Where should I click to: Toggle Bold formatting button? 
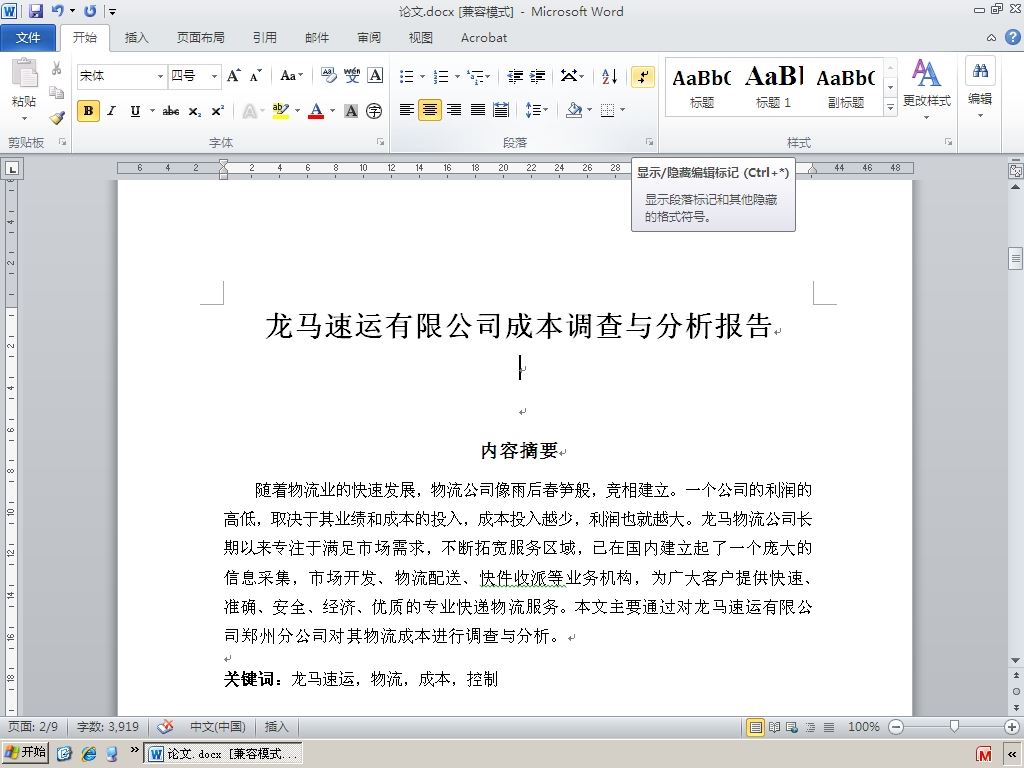point(88,111)
